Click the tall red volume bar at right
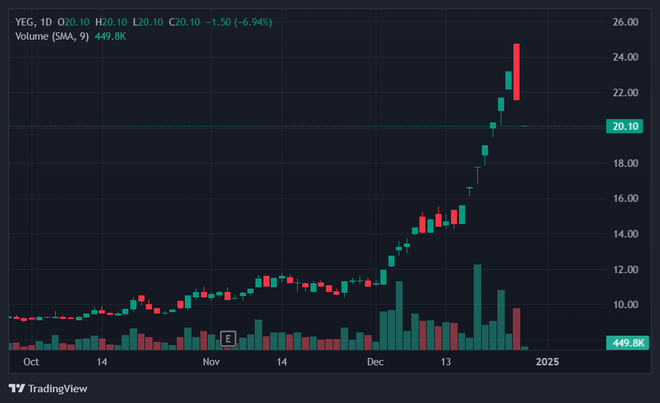660x403 pixels. pyautogui.click(x=516, y=329)
